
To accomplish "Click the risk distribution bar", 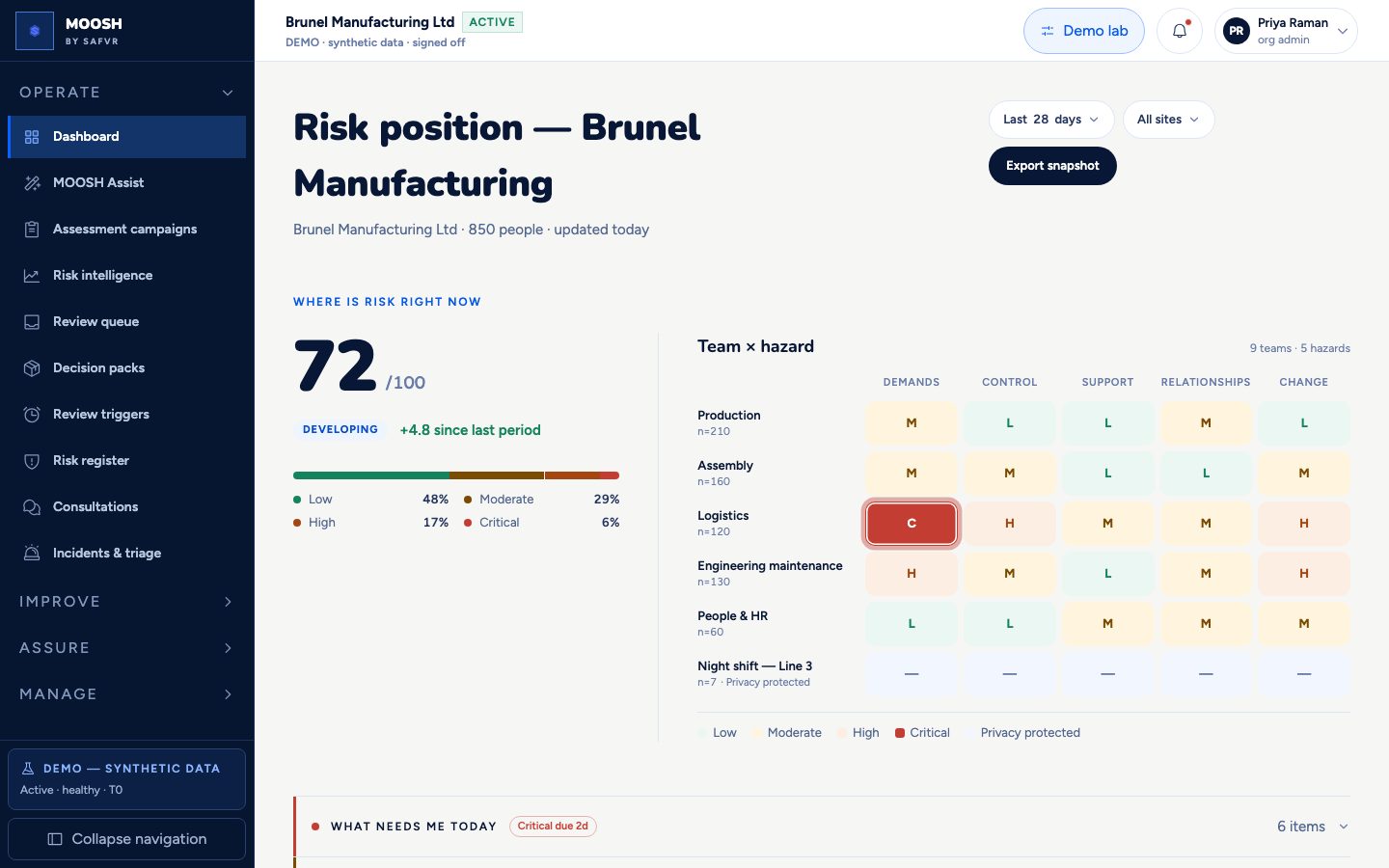I will coord(456,475).
